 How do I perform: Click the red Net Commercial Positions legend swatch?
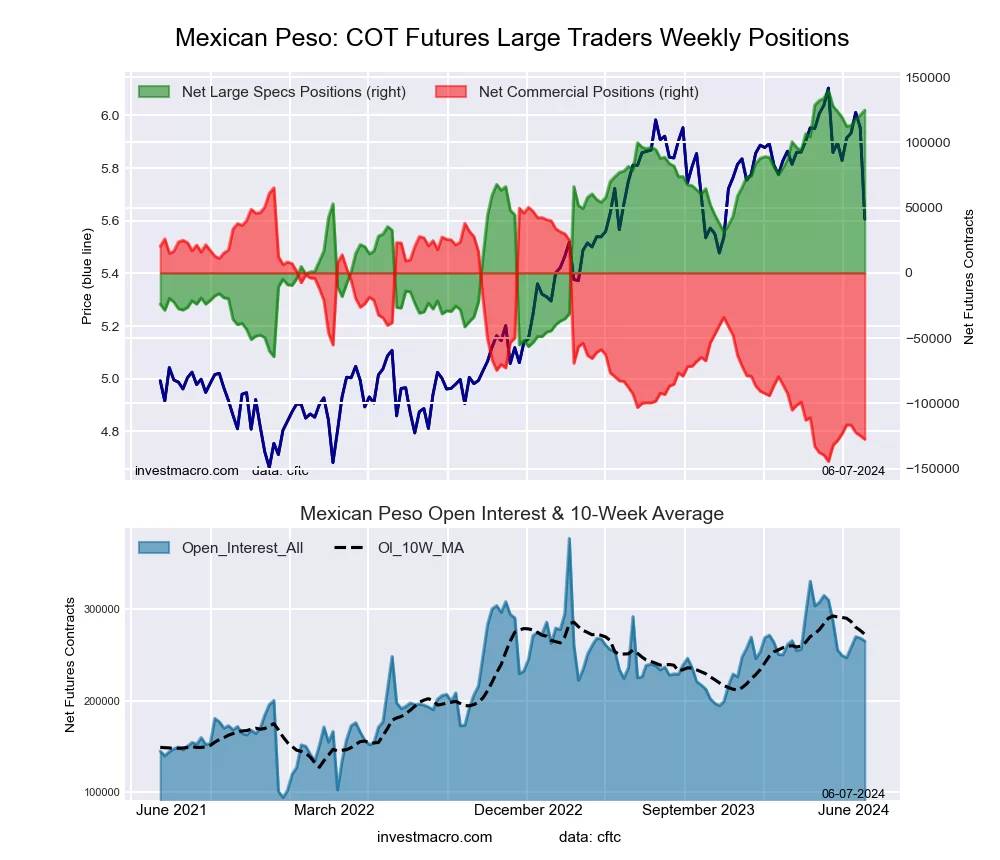451,92
